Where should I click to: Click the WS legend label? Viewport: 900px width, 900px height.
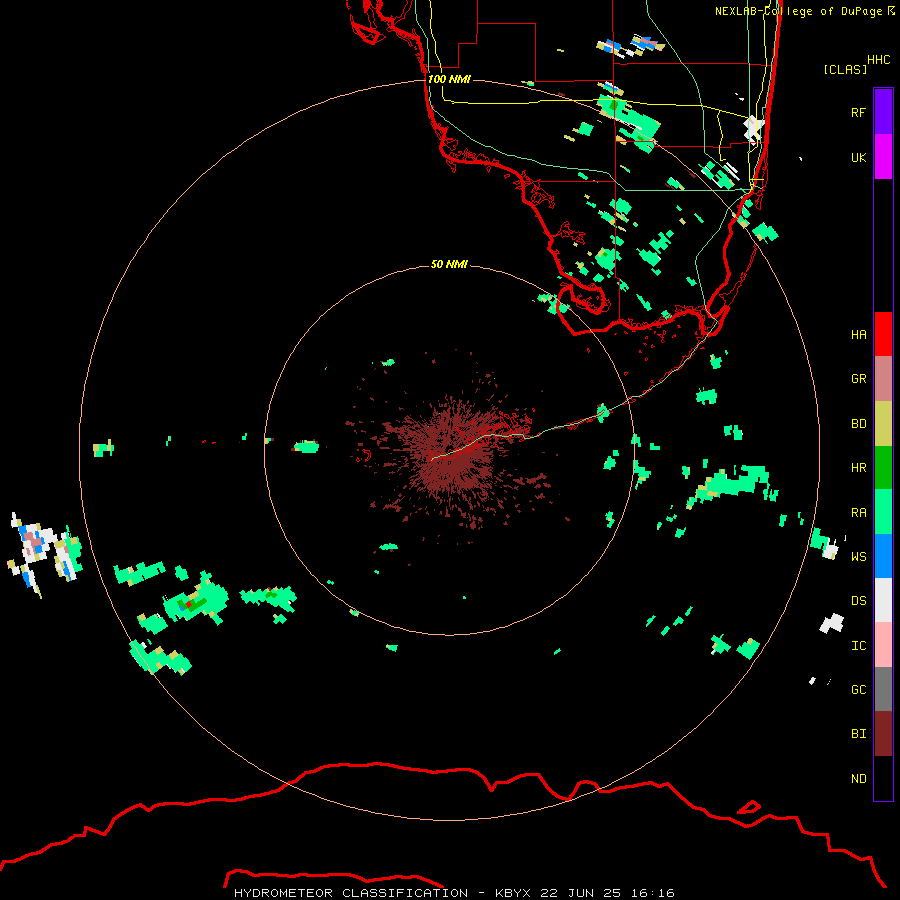coord(858,557)
